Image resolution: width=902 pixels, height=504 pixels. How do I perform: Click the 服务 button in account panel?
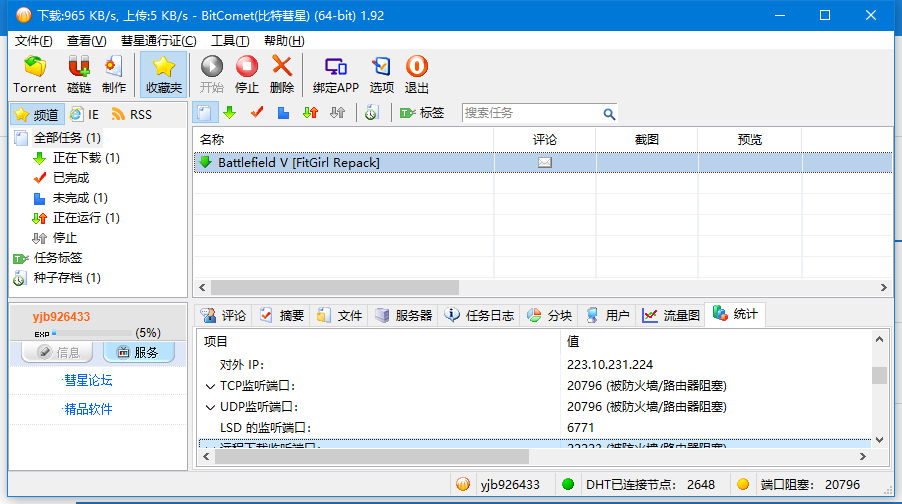[x=139, y=352]
